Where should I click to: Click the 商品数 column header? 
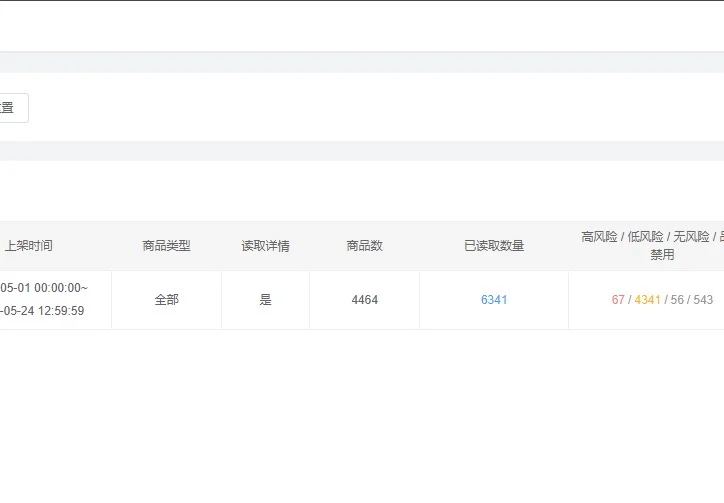point(364,246)
